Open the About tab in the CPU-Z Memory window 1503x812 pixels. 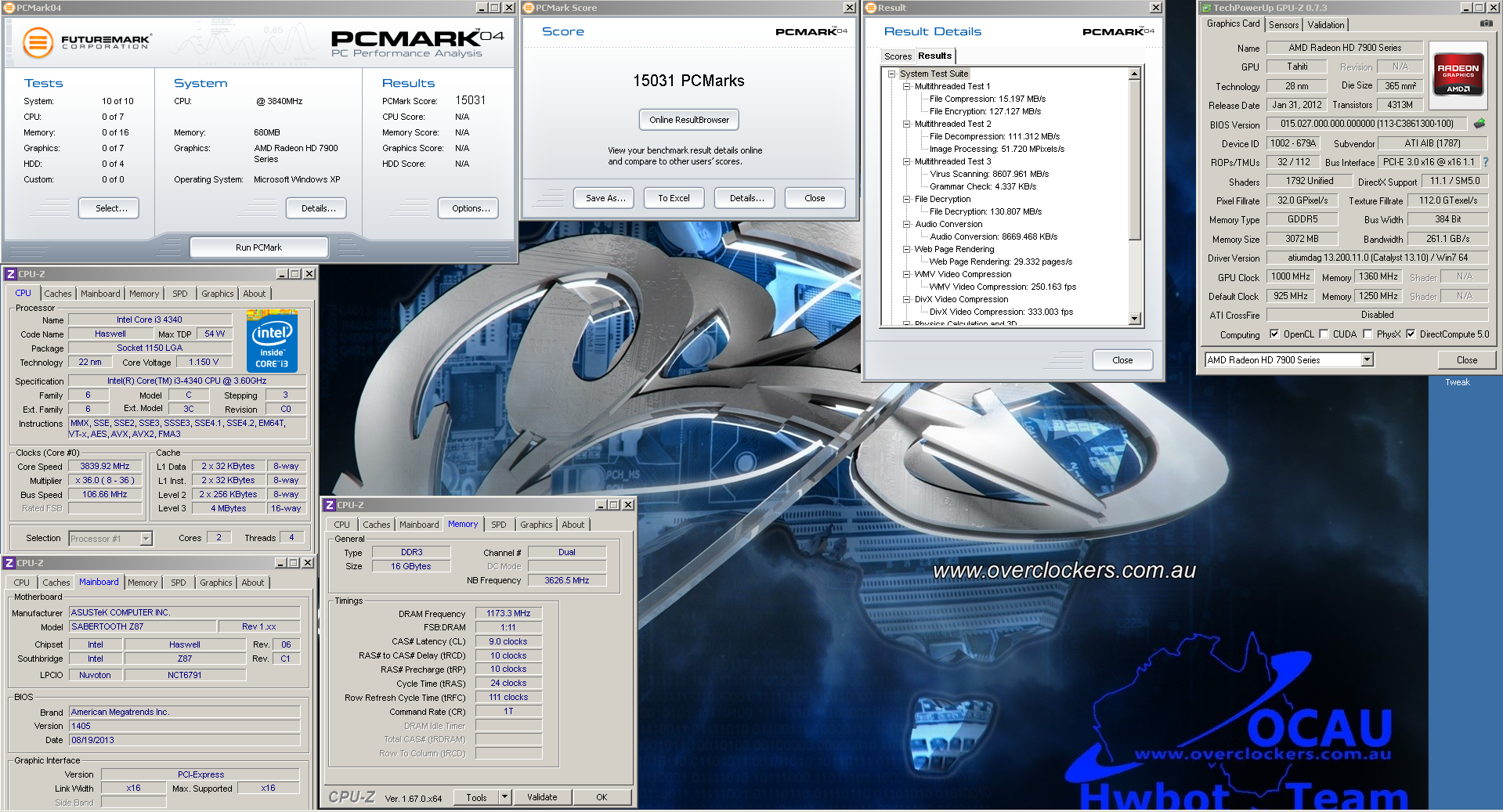click(573, 525)
